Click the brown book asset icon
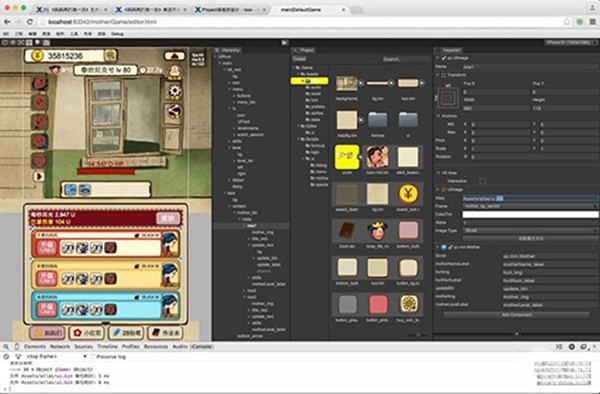The image size is (600, 394). pyautogui.click(x=347, y=231)
